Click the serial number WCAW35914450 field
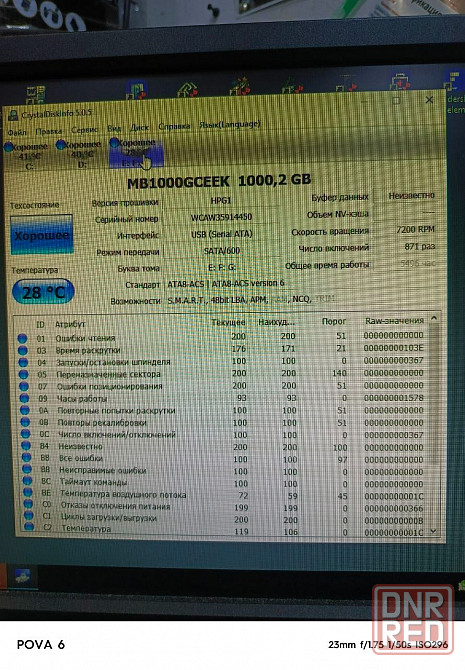The image size is (465, 670). point(221,217)
